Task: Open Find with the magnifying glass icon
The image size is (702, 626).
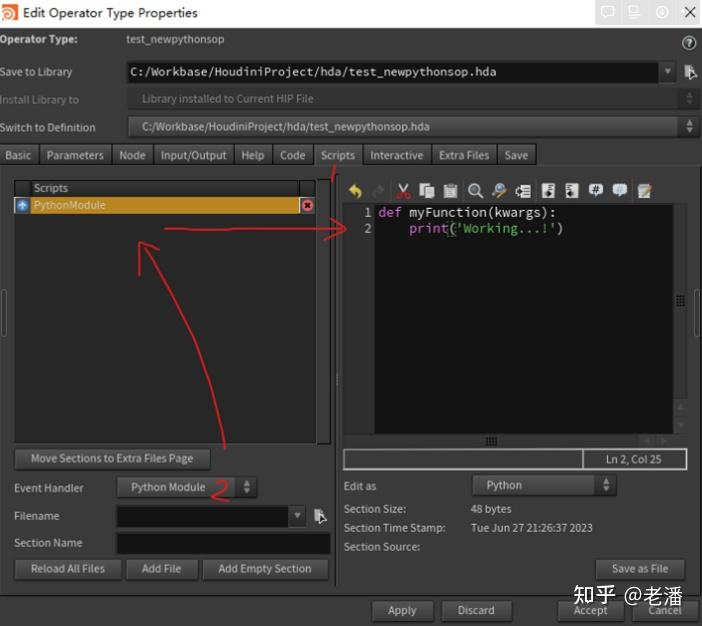Action: point(475,191)
